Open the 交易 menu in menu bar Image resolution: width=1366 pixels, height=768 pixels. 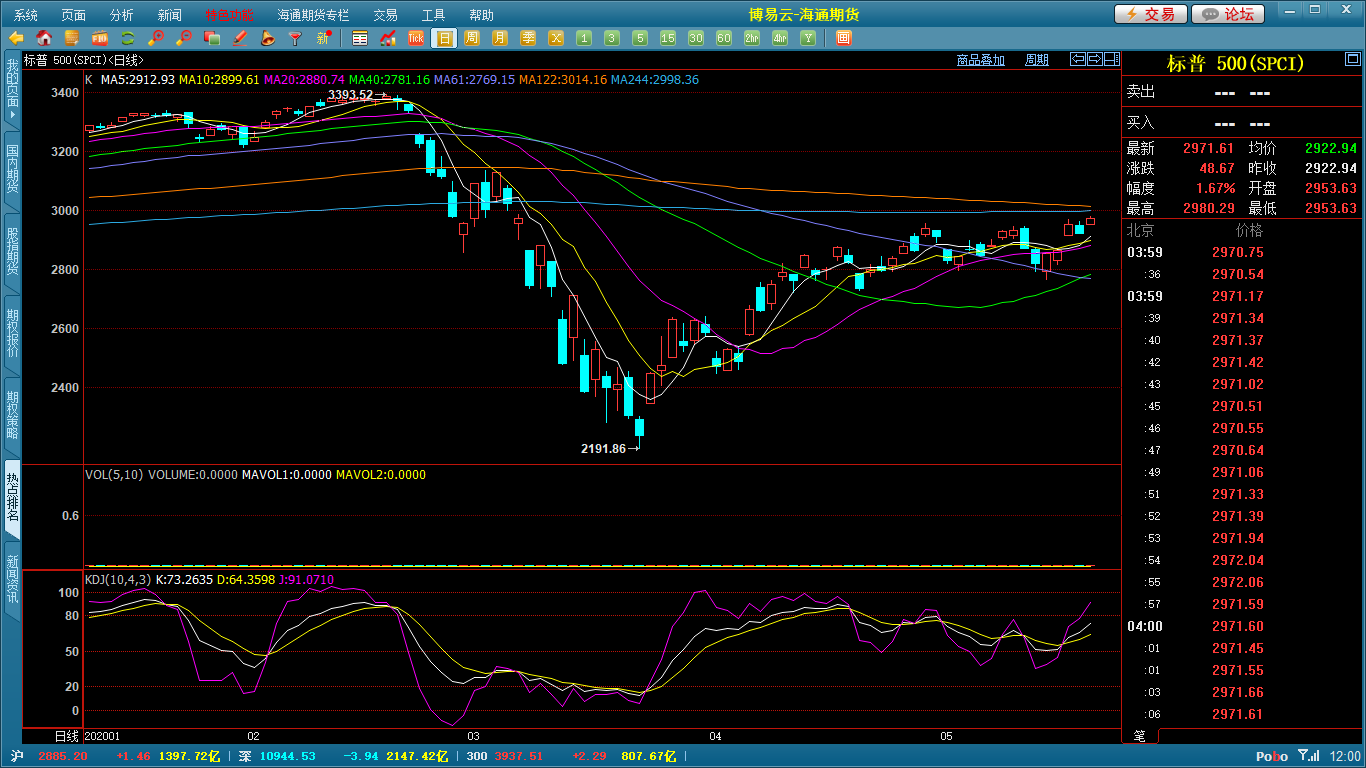(385, 15)
